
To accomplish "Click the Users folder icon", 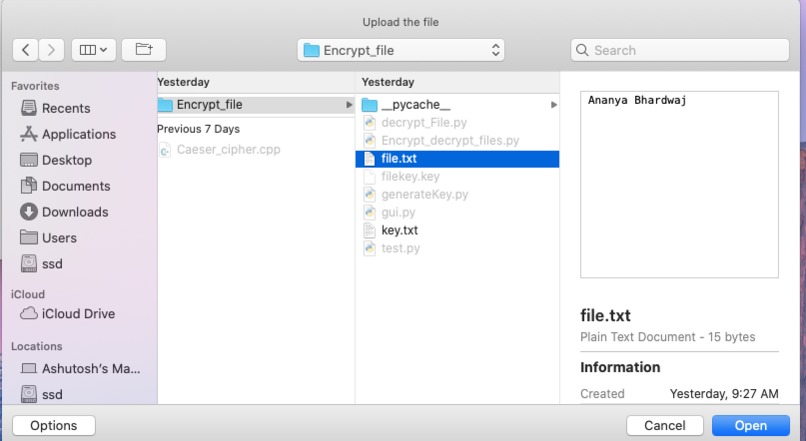I will [29, 237].
